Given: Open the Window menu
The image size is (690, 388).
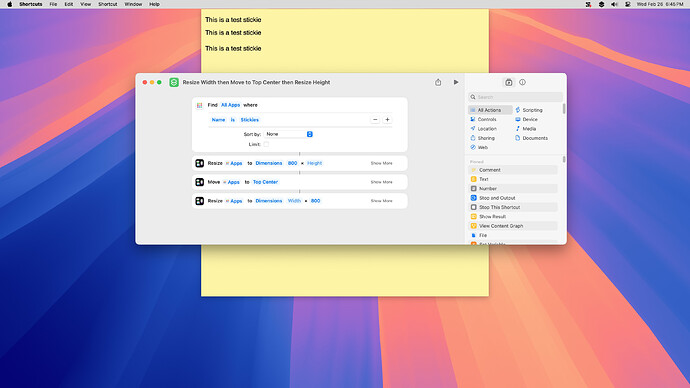Looking at the screenshot, I should click(133, 4).
